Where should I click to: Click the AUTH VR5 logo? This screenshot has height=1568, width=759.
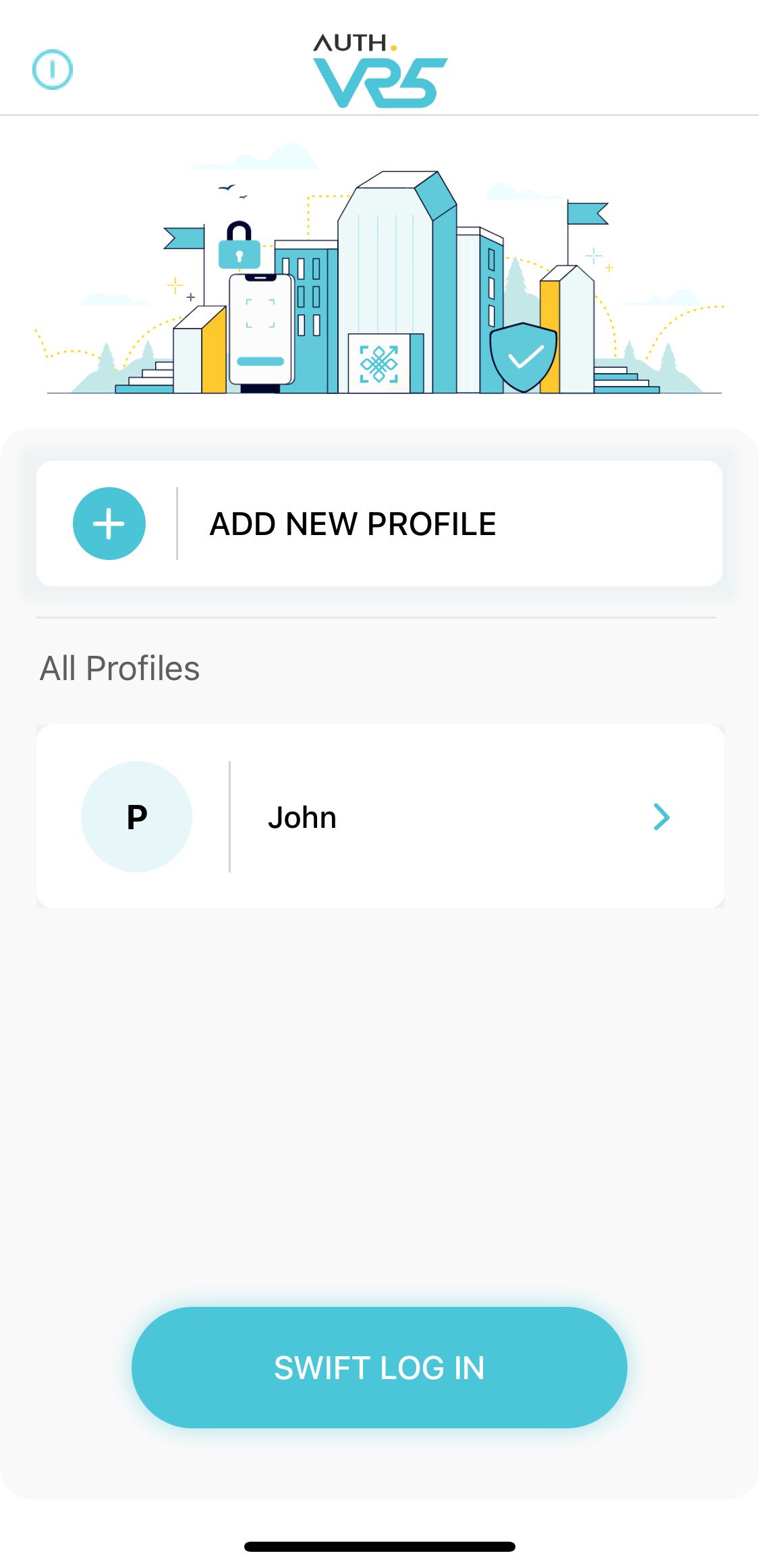(379, 71)
